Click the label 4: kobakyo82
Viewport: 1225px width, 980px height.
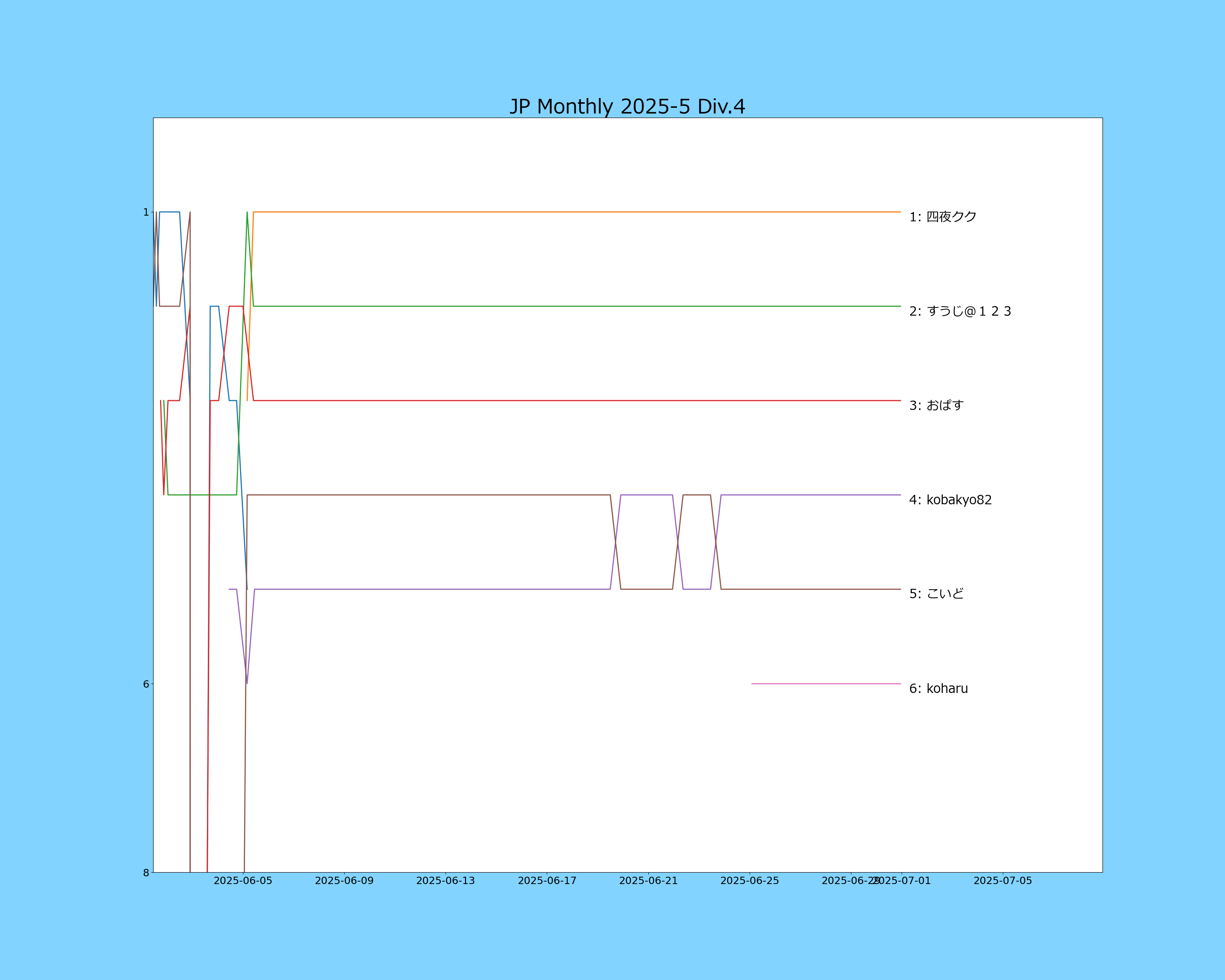click(x=950, y=499)
